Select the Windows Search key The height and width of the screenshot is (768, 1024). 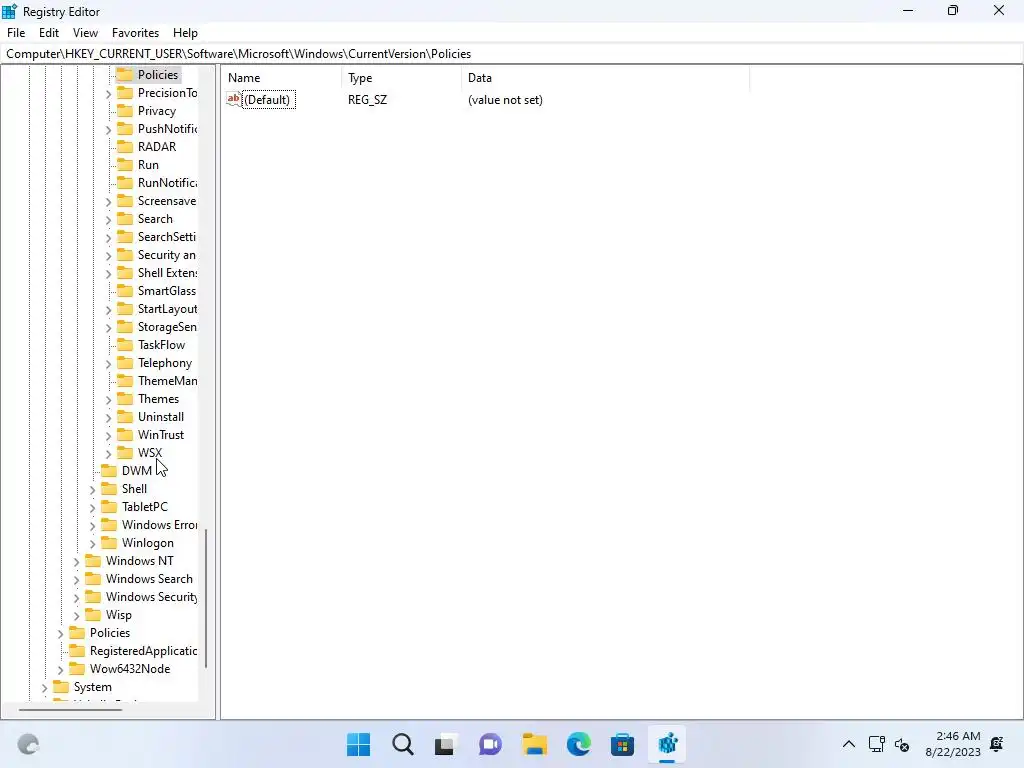coord(150,579)
